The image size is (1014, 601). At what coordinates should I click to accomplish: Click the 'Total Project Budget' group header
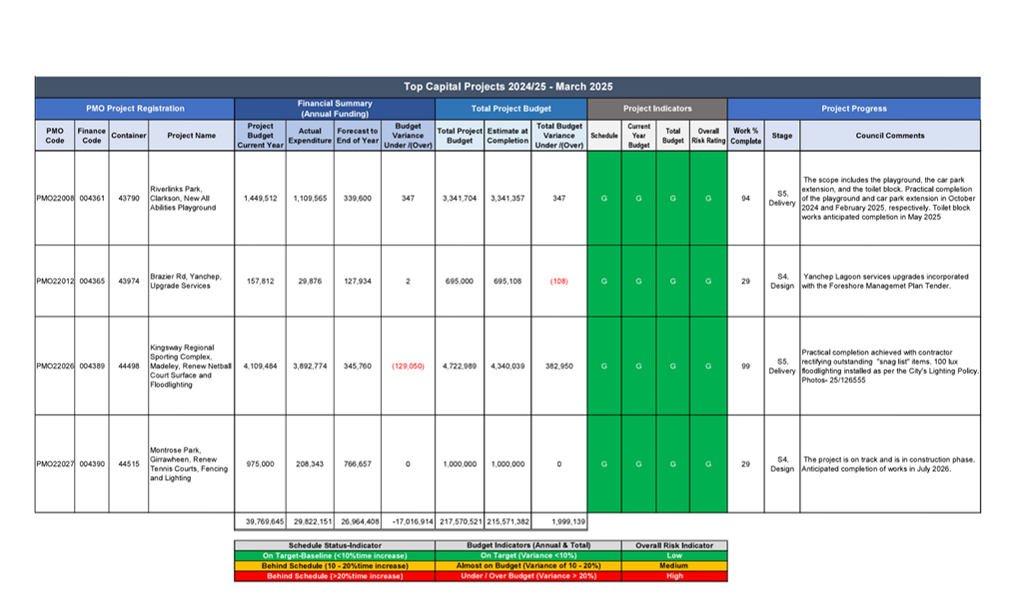pyautogui.click(x=511, y=109)
